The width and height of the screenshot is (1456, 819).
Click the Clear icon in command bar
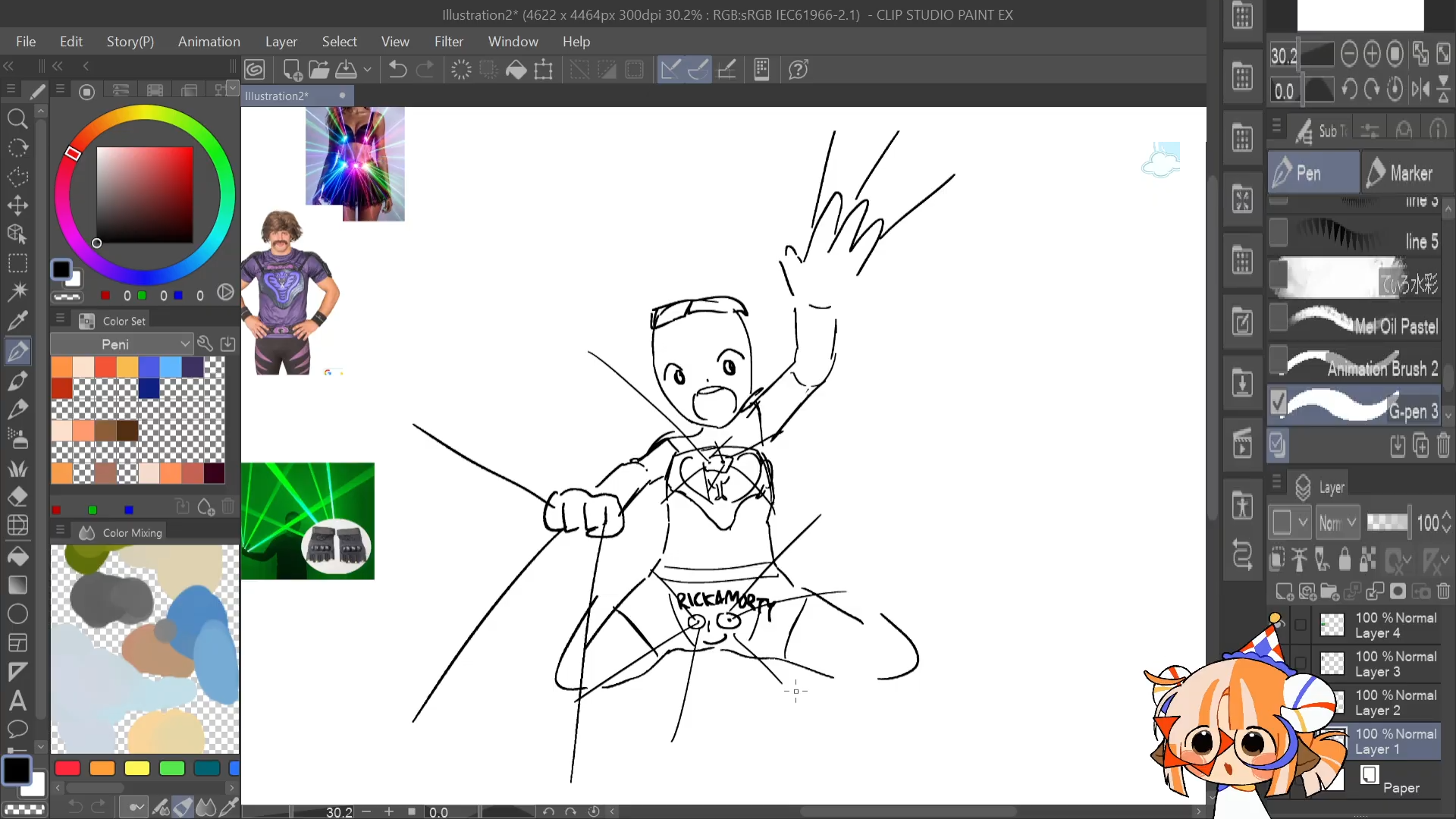(x=461, y=70)
